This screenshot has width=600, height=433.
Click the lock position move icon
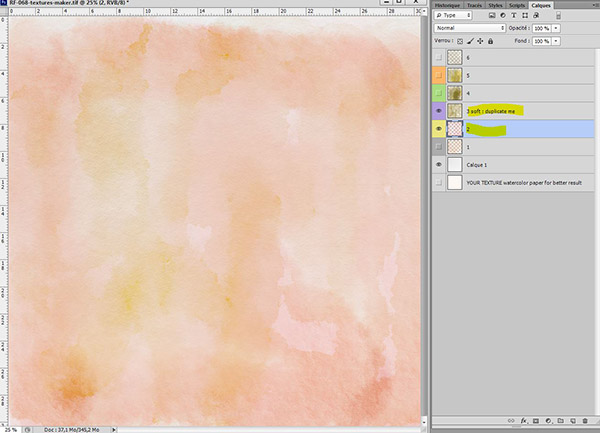click(x=479, y=43)
